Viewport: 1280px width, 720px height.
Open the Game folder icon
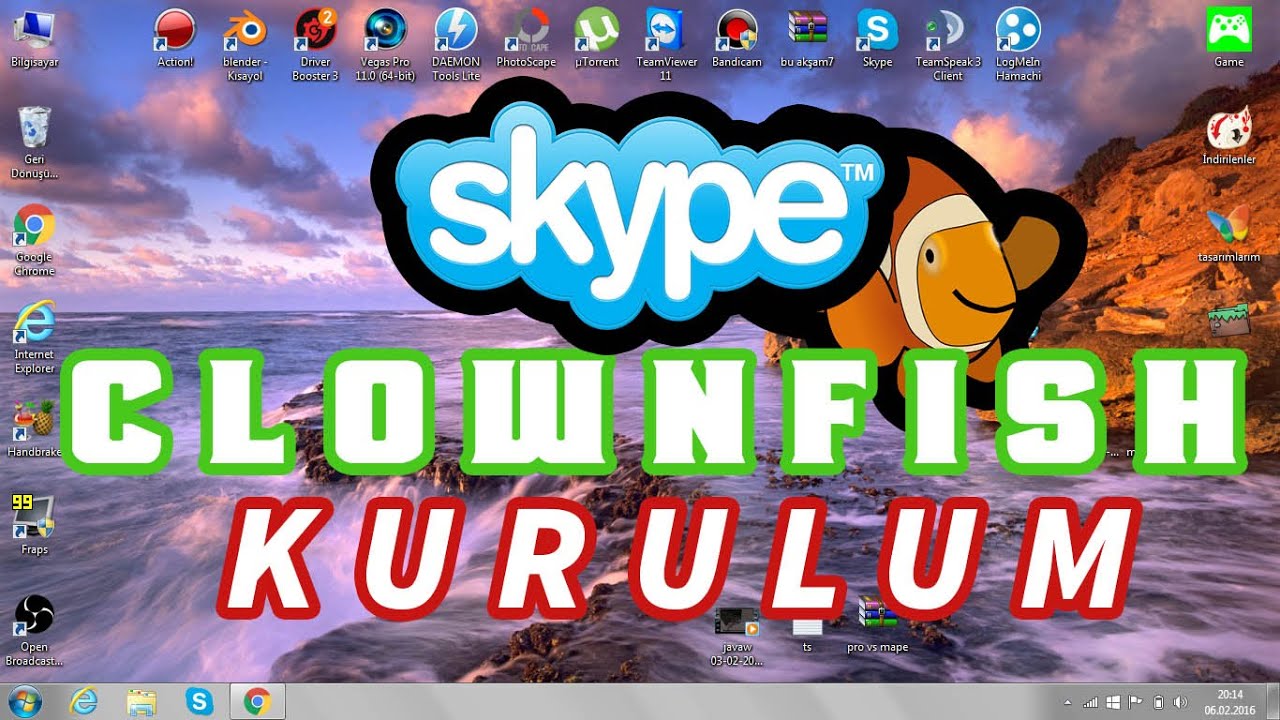click(1229, 38)
